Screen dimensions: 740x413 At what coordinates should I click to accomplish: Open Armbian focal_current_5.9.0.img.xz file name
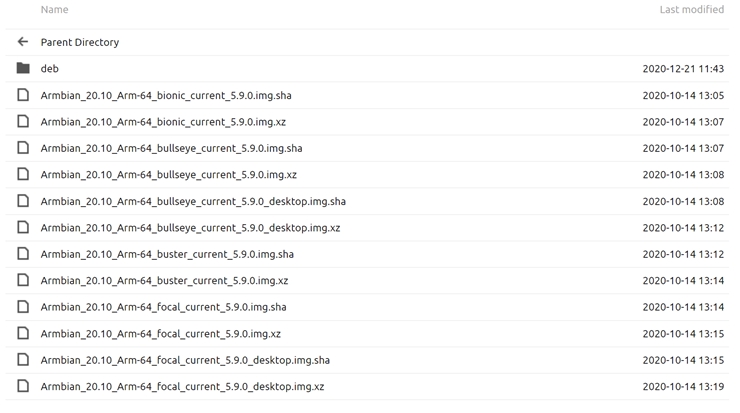tap(160, 334)
